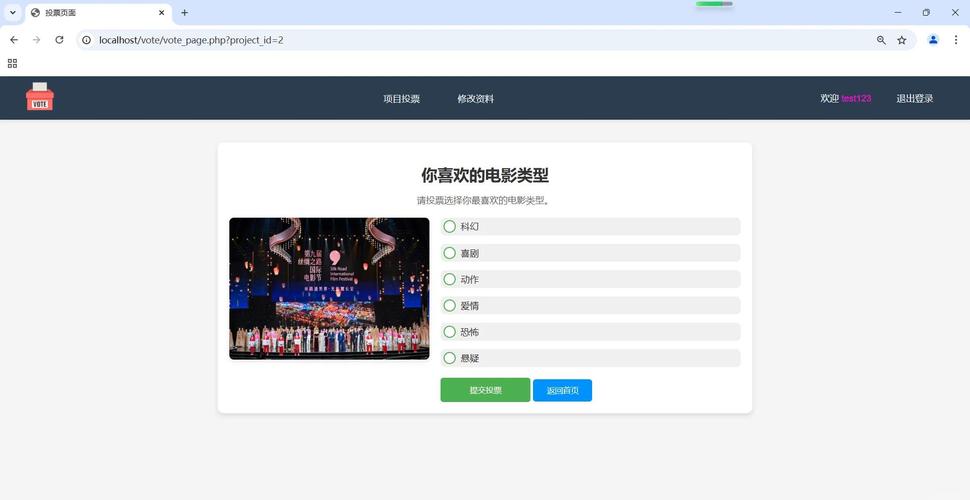970x500 pixels.
Task: Choose the 悬疑 radio option
Action: [450, 358]
